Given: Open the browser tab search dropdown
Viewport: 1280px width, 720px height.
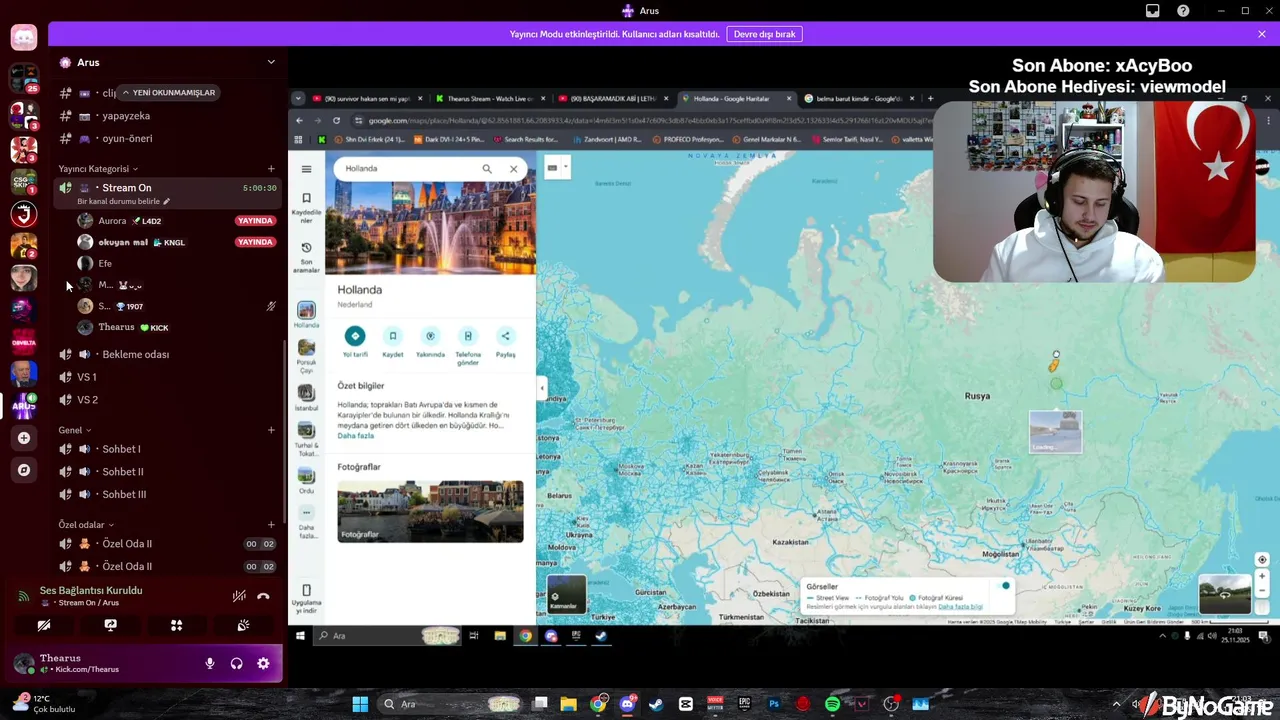Looking at the screenshot, I should 298,98.
